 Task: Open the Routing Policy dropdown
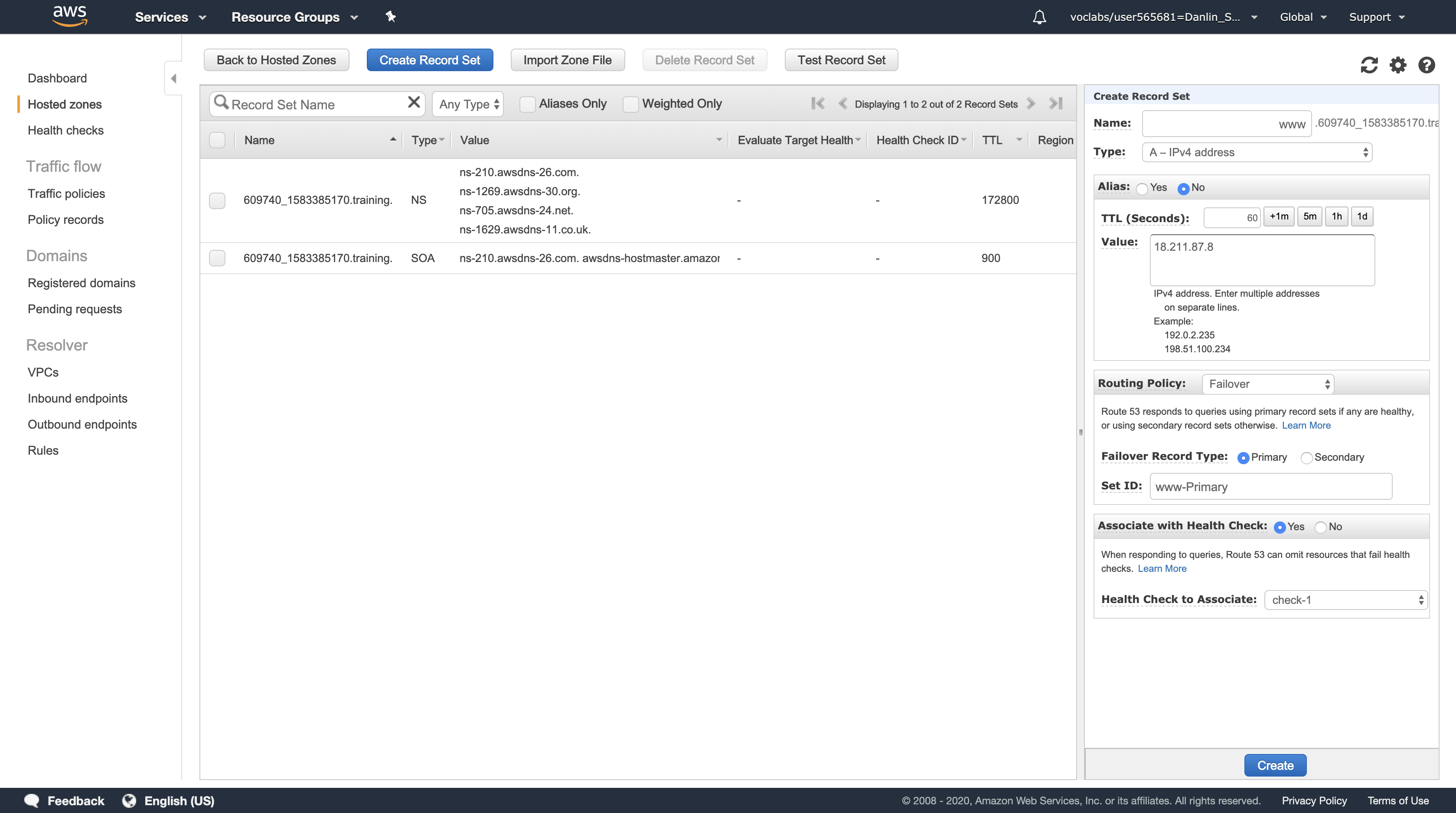[1268, 384]
